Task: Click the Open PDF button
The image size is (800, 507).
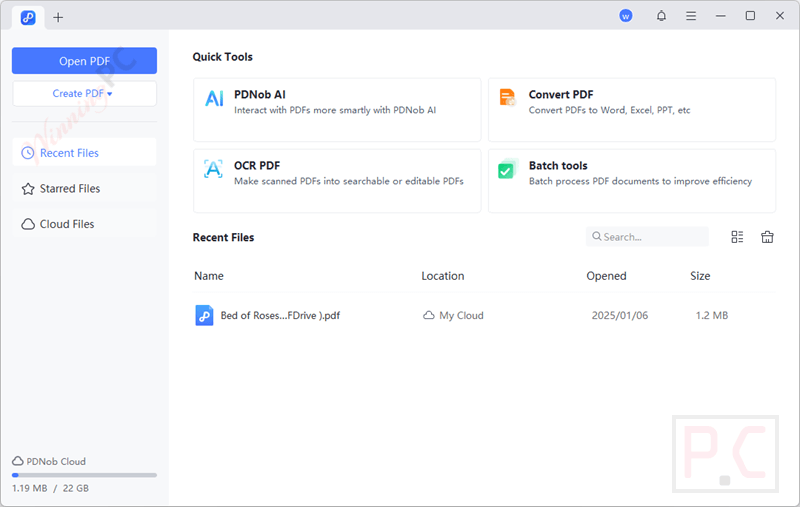Action: (84, 61)
